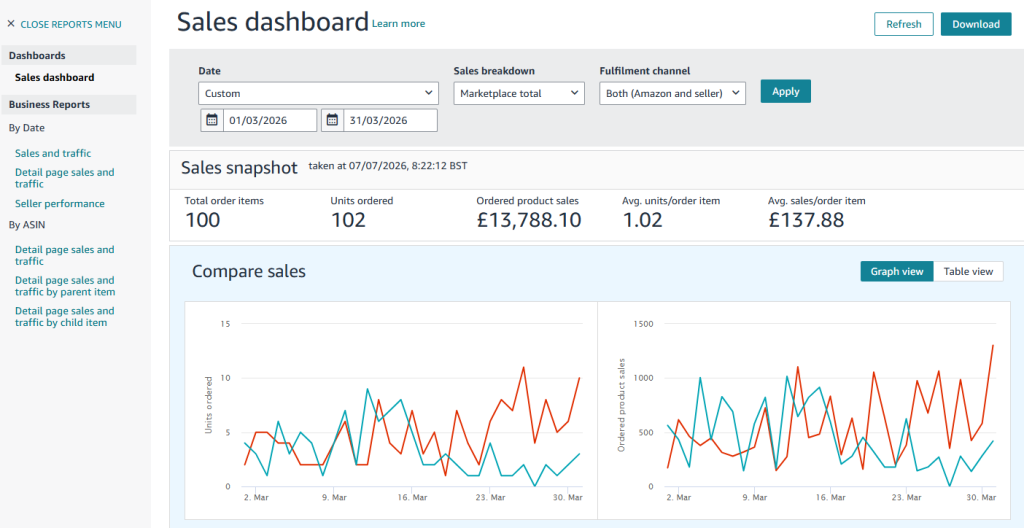
Task: Click the end date field 31/03/2026
Action: click(x=391, y=120)
